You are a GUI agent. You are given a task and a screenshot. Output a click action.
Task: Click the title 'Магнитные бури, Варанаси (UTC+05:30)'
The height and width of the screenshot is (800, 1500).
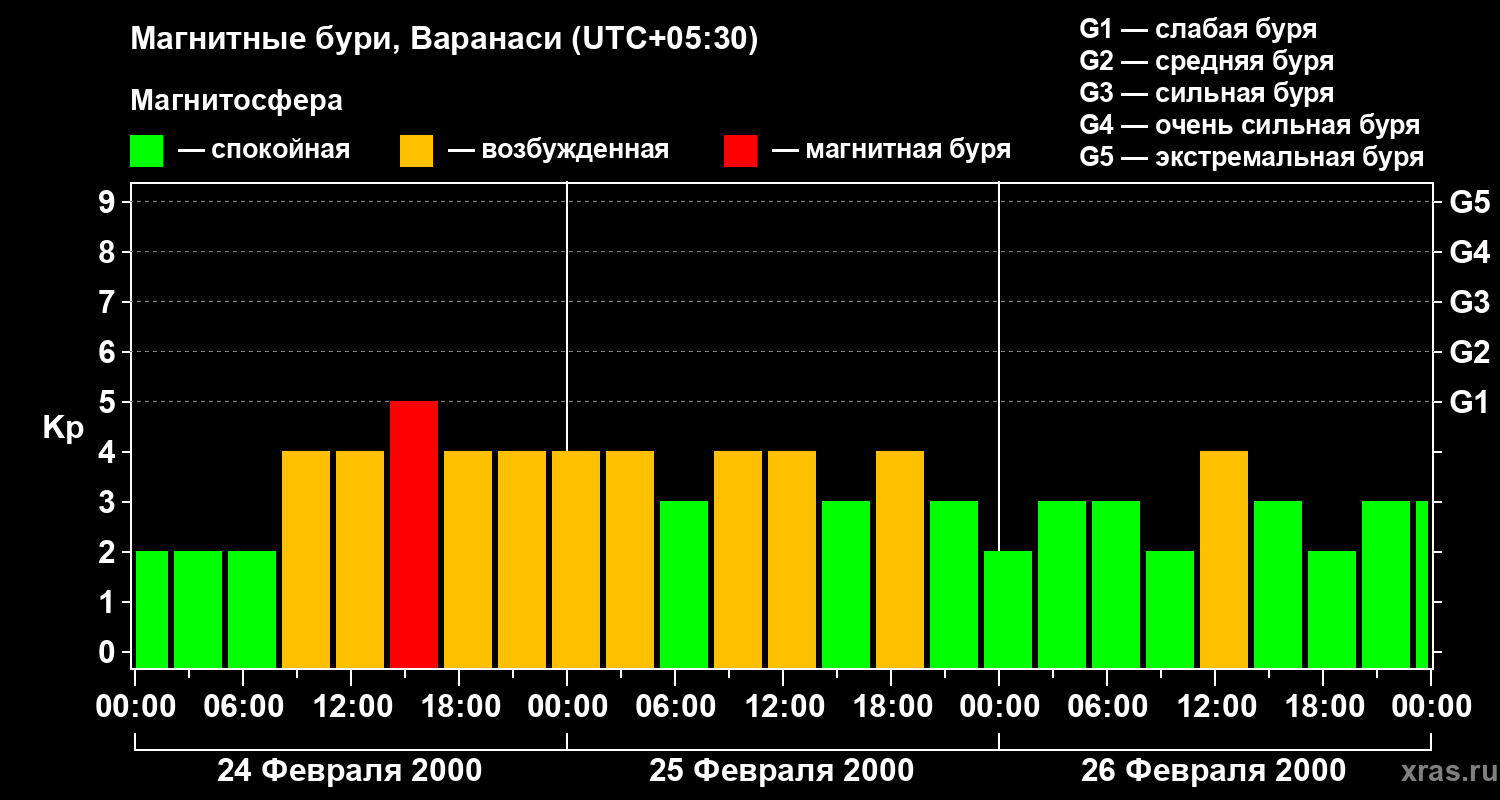coord(444,40)
